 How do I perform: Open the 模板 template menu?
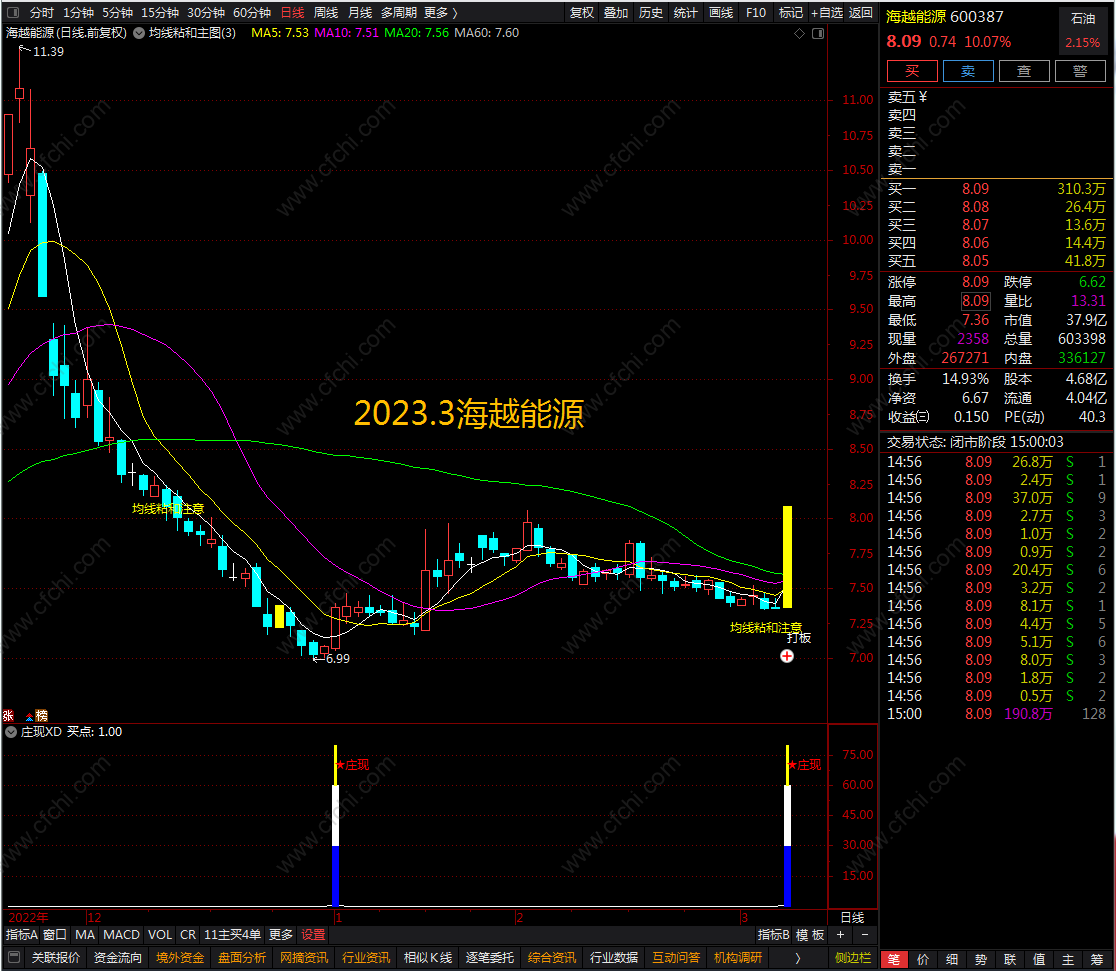tap(811, 935)
